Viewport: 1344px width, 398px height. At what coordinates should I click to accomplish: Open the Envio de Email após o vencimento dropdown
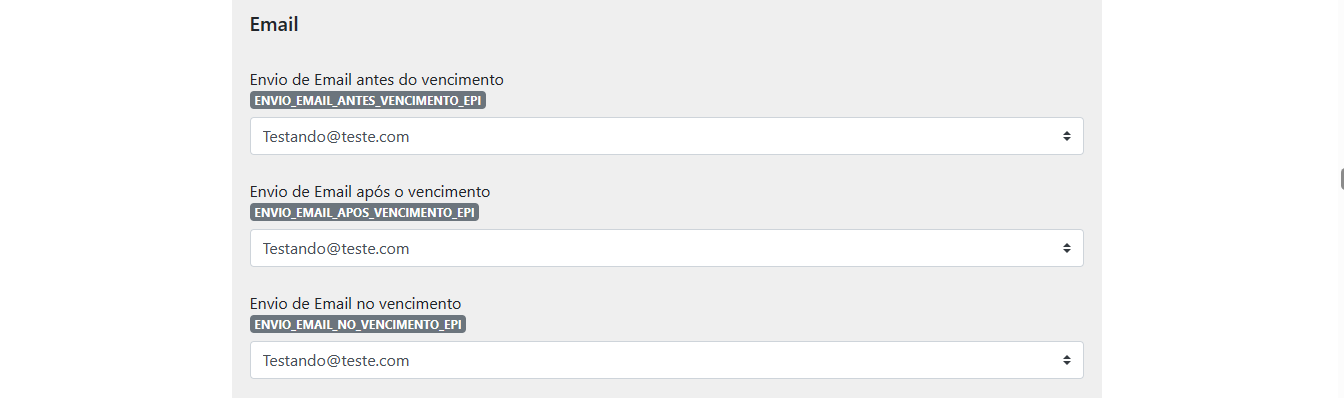[x=667, y=248]
